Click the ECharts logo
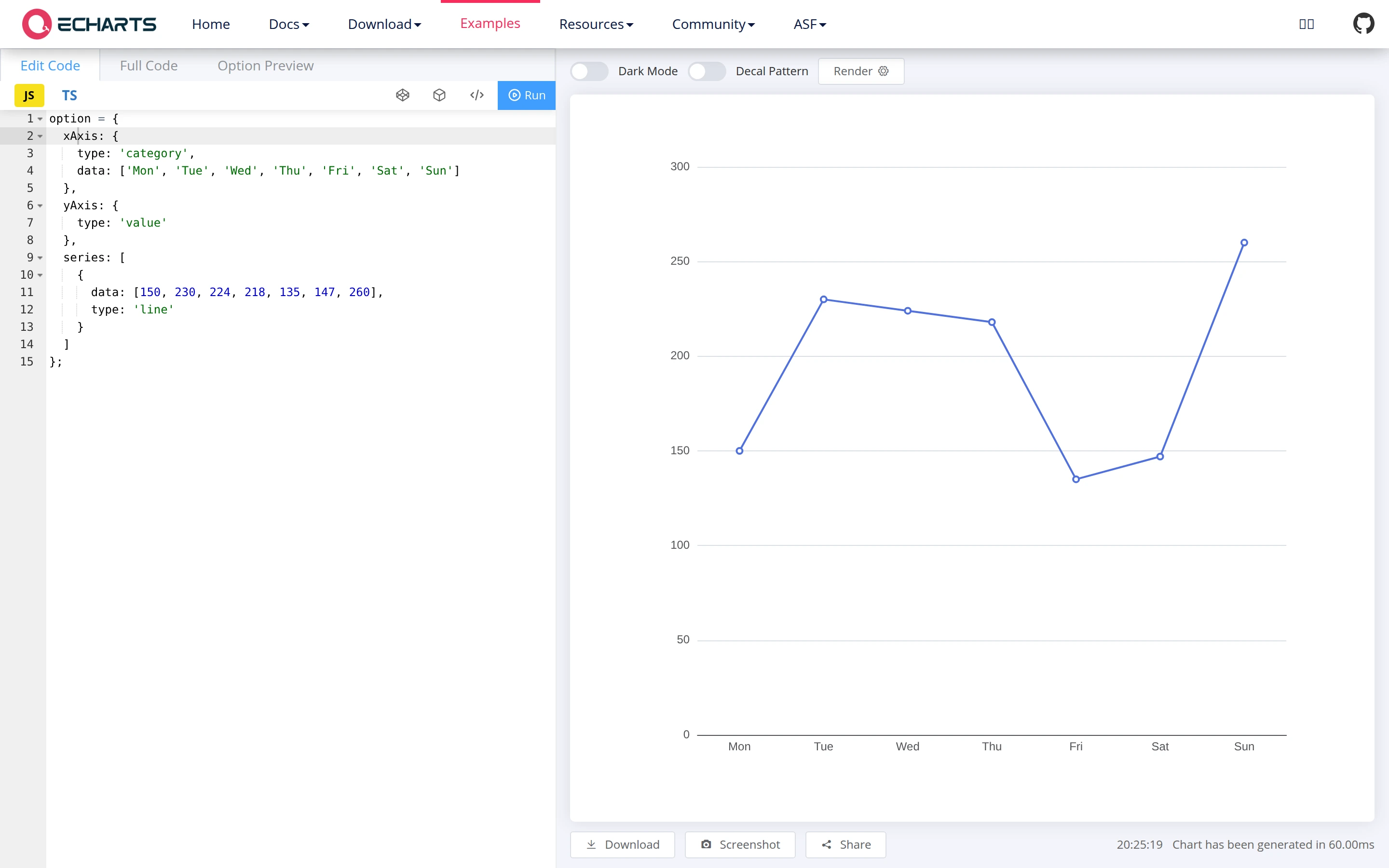The height and width of the screenshot is (868, 1389). coord(89,24)
